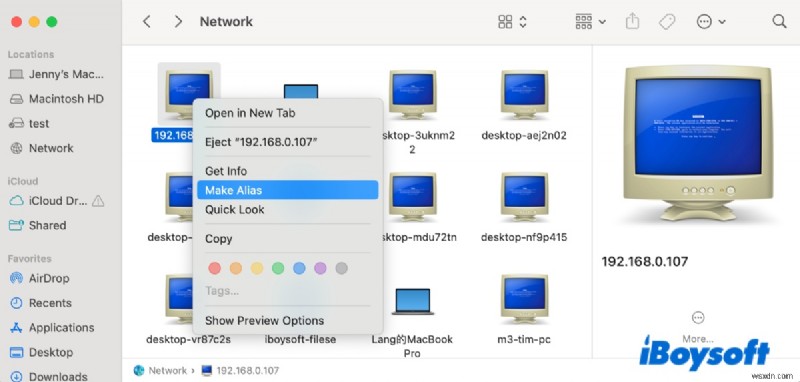800x382 pixels.
Task: Open Desktop in Favorites
Action: 41,352
